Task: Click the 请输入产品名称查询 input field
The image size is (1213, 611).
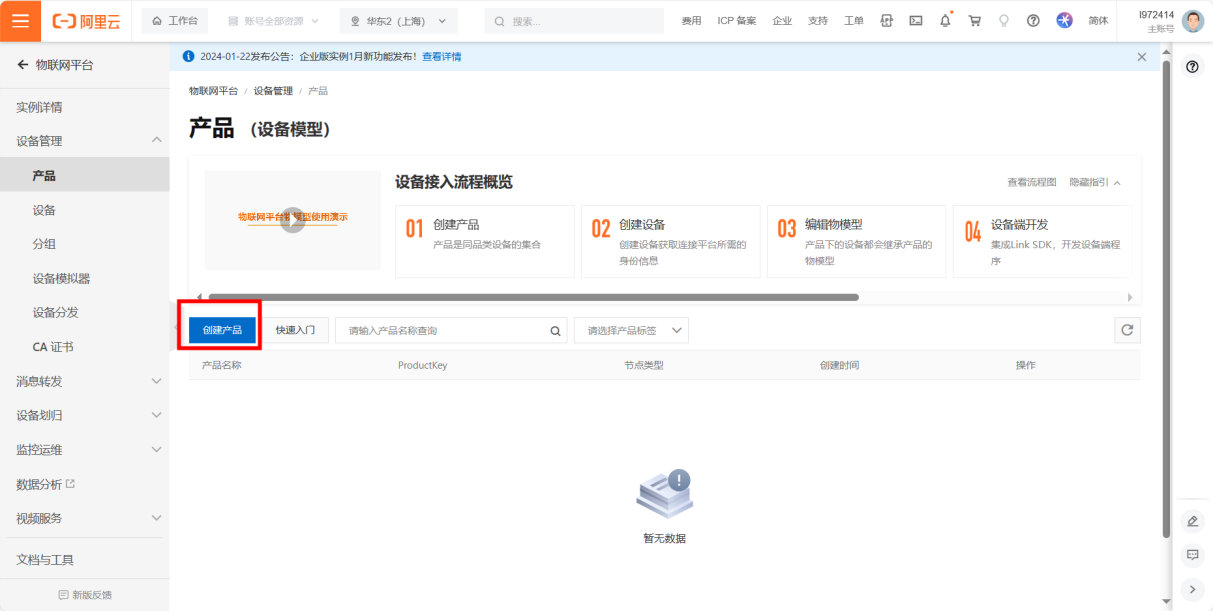Action: (440, 331)
